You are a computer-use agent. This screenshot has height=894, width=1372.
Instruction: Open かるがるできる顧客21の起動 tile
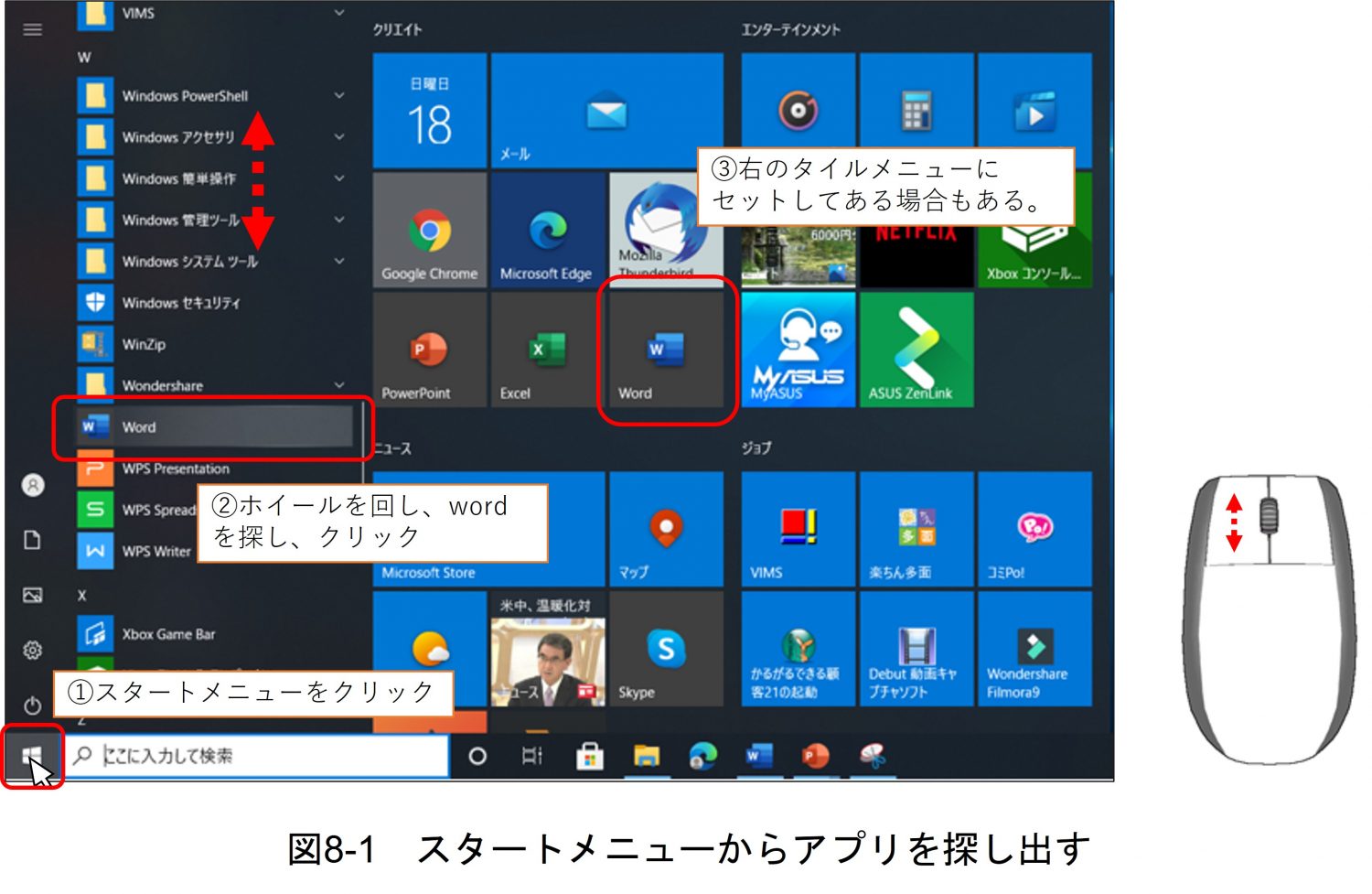tap(798, 649)
